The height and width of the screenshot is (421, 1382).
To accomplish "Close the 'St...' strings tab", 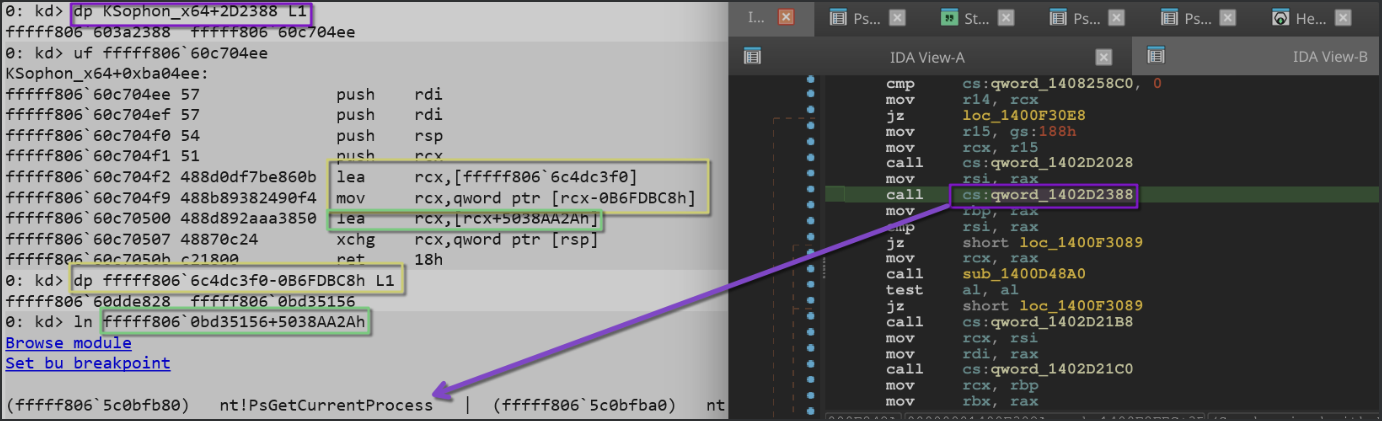I will 1007,17.
